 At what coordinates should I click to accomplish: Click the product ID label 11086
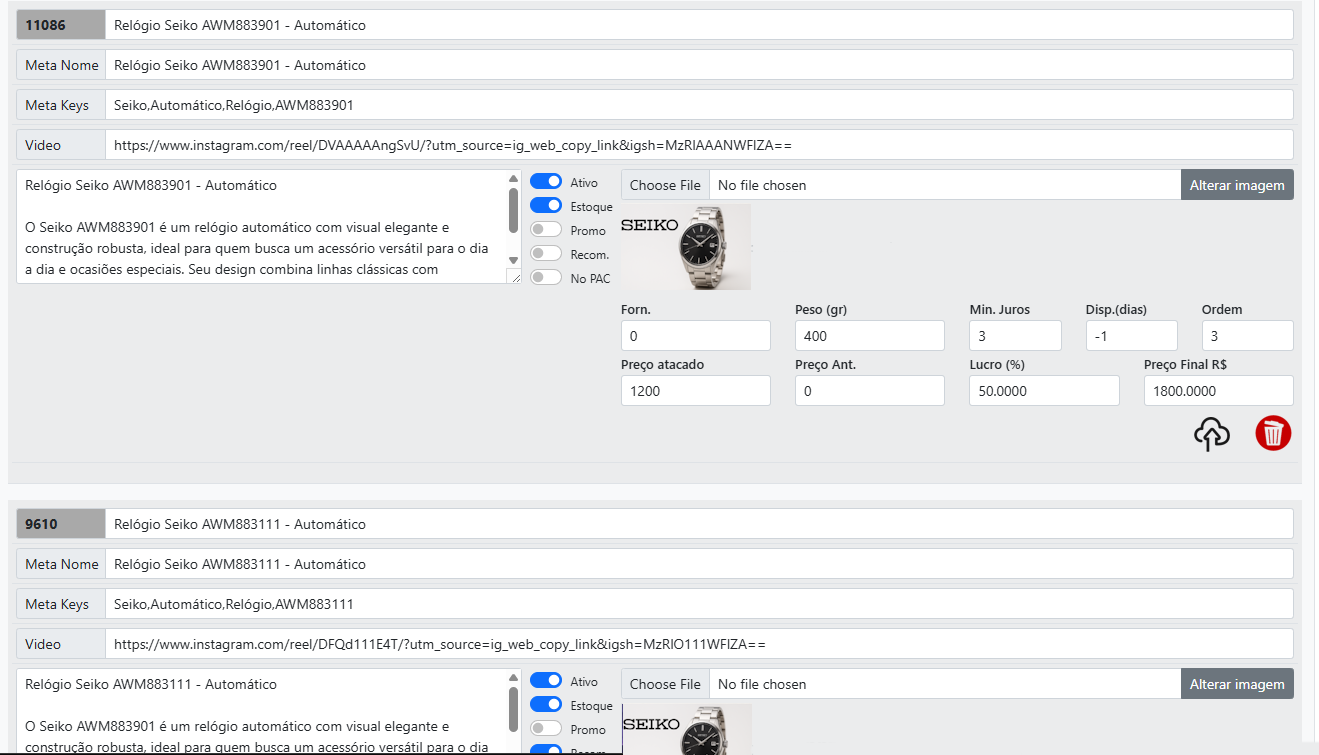[x=61, y=25]
